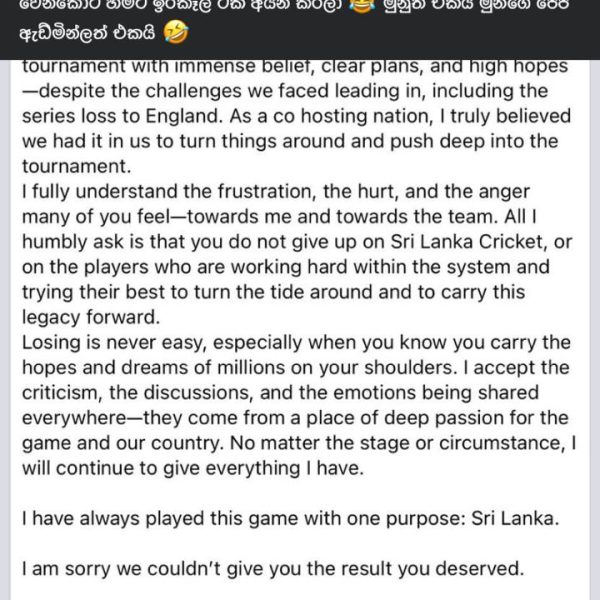Click the final apology line "I am sorry"

click(x=271, y=571)
